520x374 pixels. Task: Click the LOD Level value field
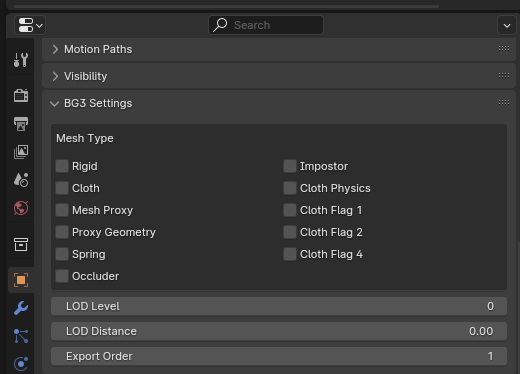point(279,306)
